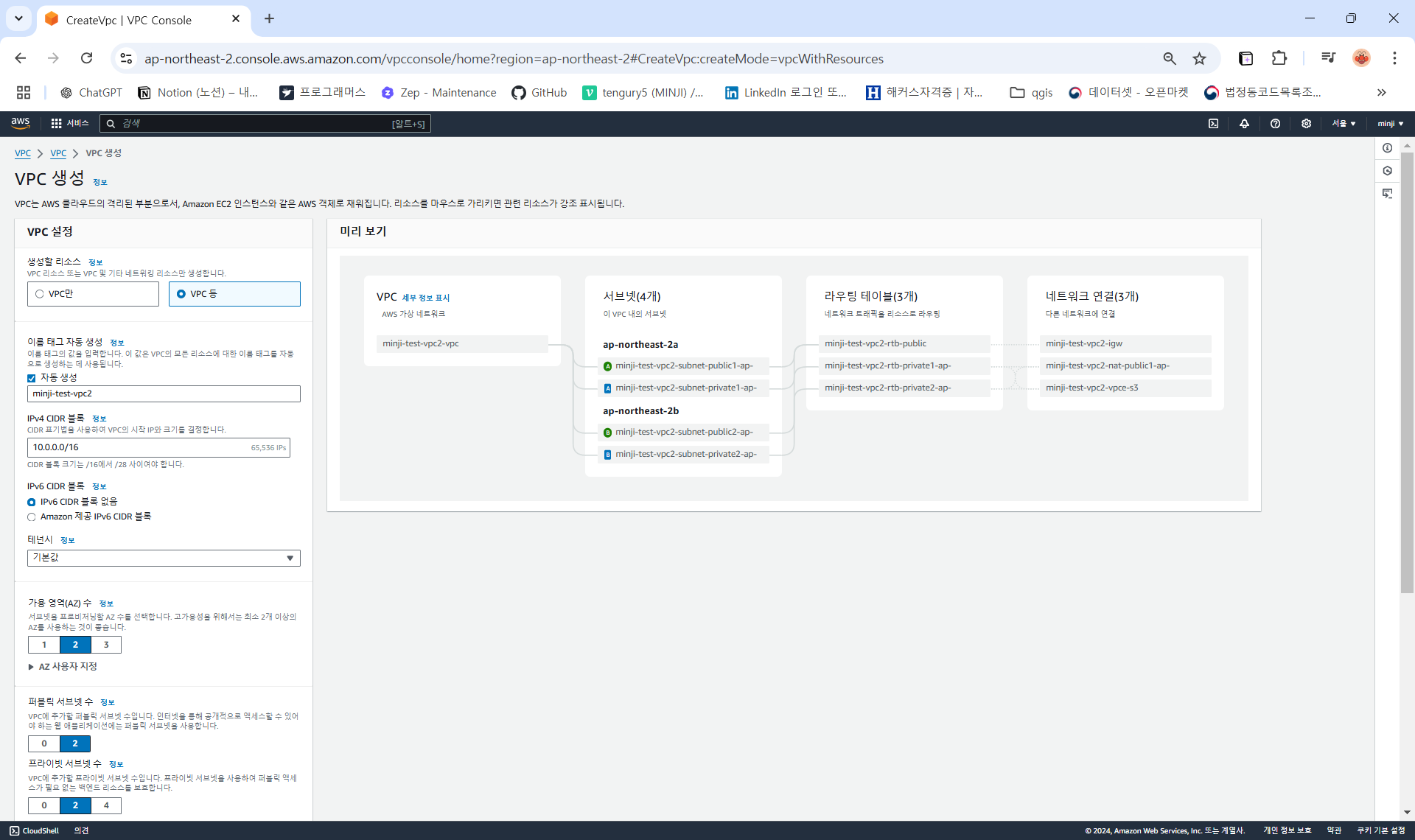Screen dimensions: 1415x840
Task: Select 'IPv6 CIDR 블록 없음' radio button
Action: [x=32, y=502]
